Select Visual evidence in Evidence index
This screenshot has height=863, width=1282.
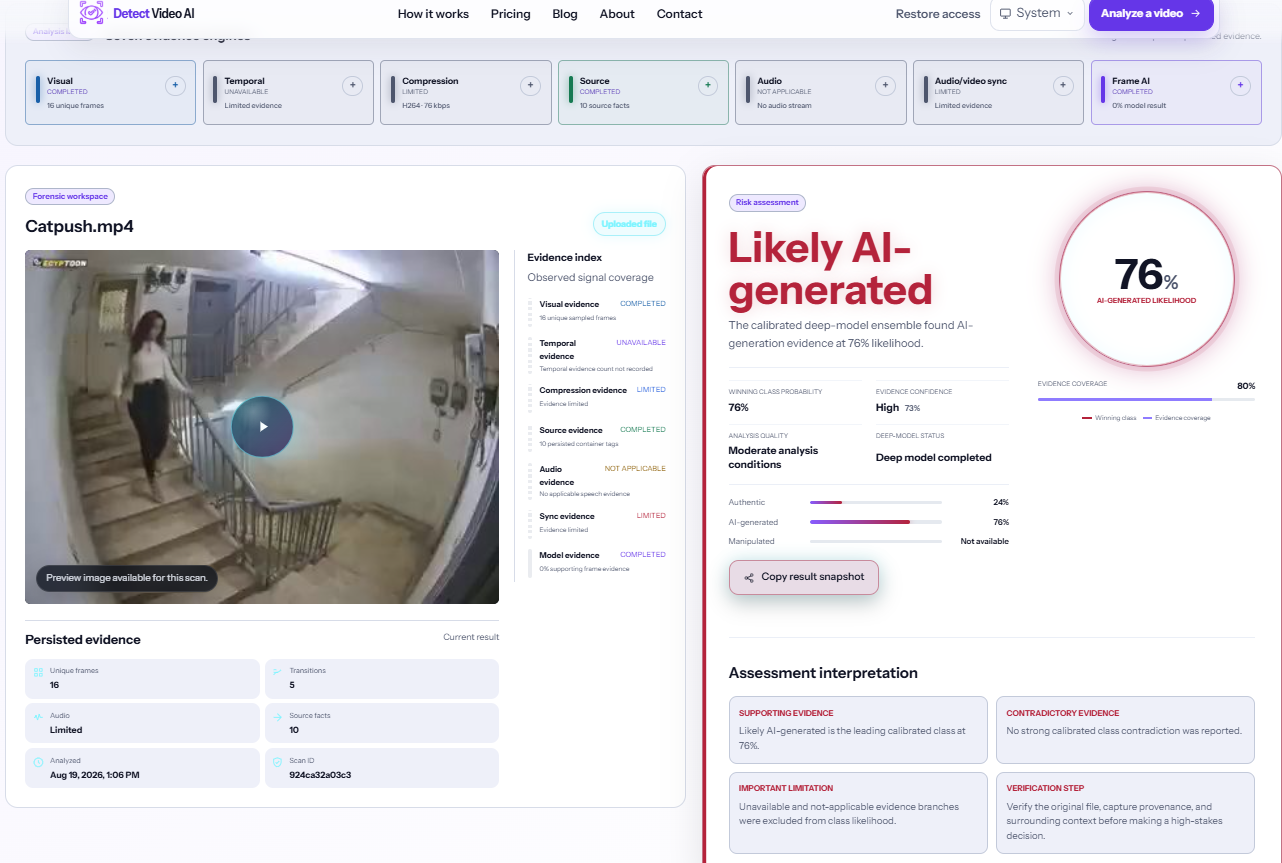pos(596,310)
